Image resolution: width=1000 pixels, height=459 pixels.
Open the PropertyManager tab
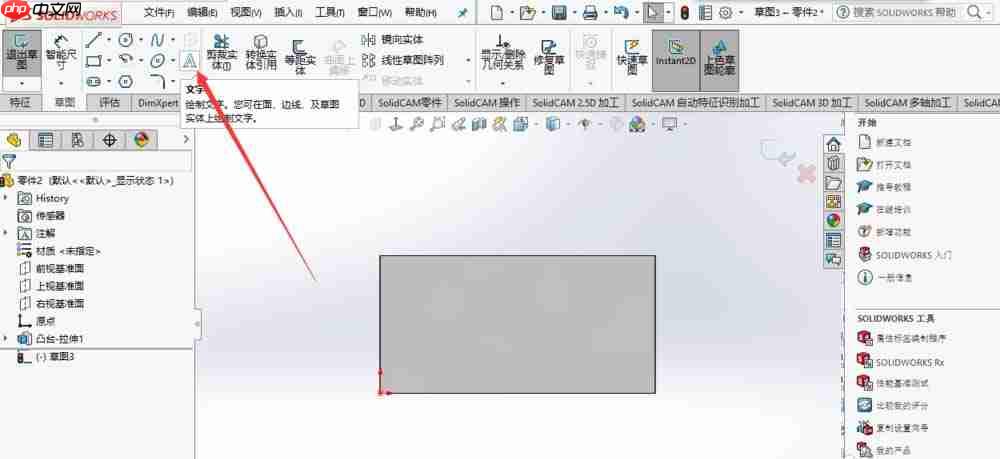pos(45,140)
